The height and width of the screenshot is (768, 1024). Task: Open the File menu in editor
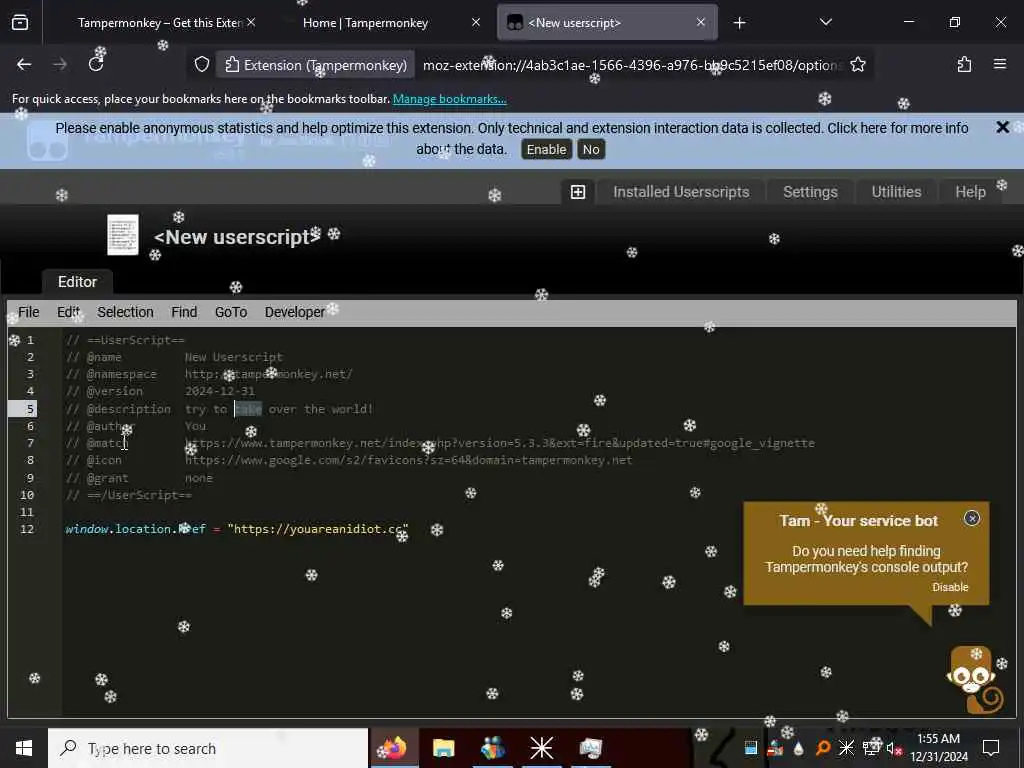click(29, 312)
